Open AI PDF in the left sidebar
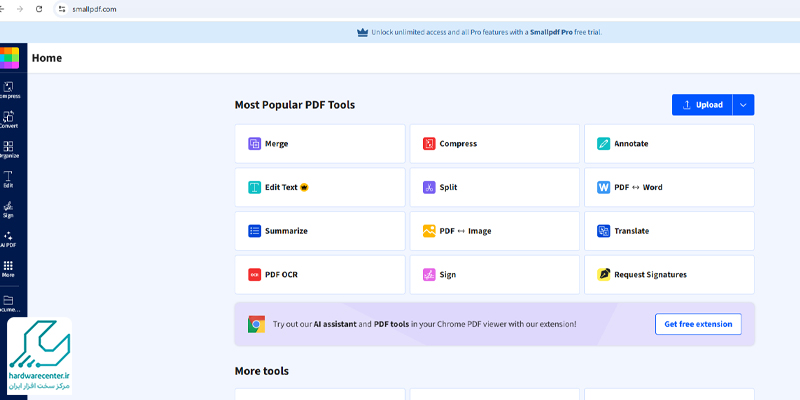 pos(8,239)
